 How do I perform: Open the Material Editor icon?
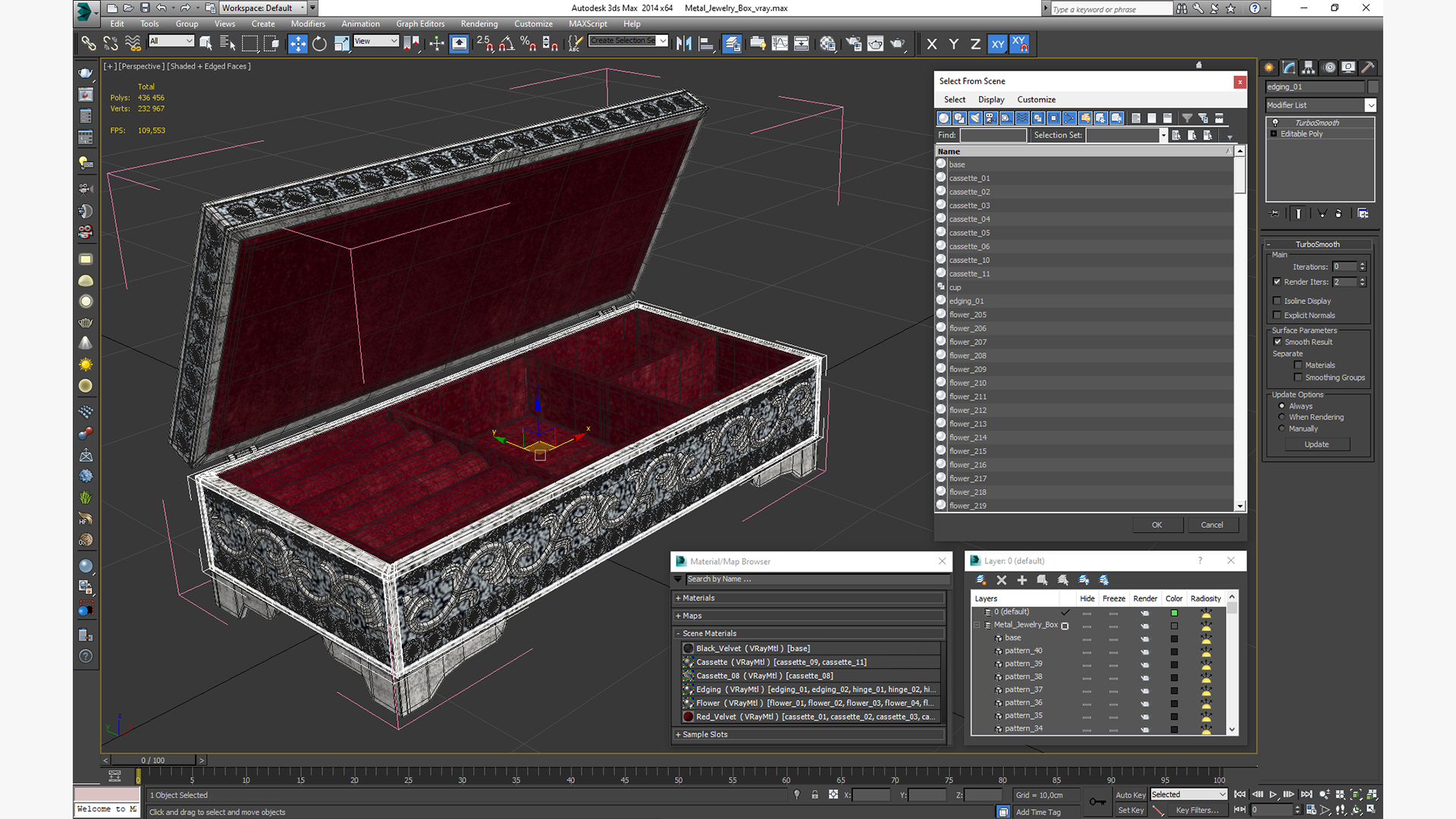pyautogui.click(x=827, y=44)
